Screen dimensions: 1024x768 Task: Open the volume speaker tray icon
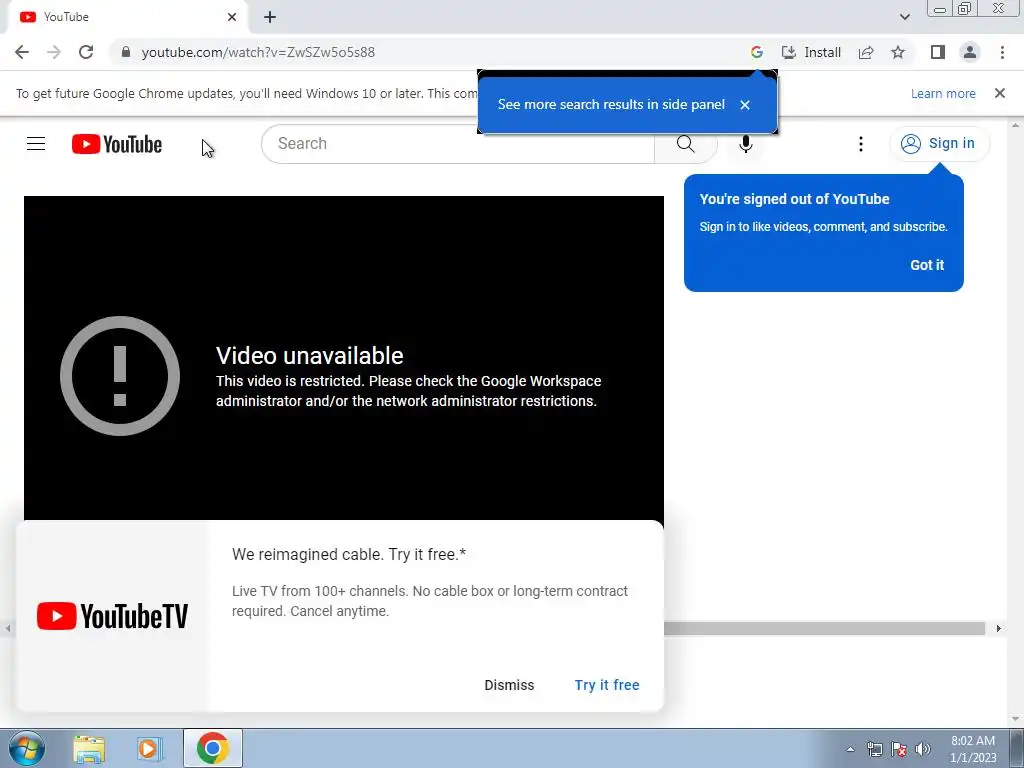tap(923, 749)
